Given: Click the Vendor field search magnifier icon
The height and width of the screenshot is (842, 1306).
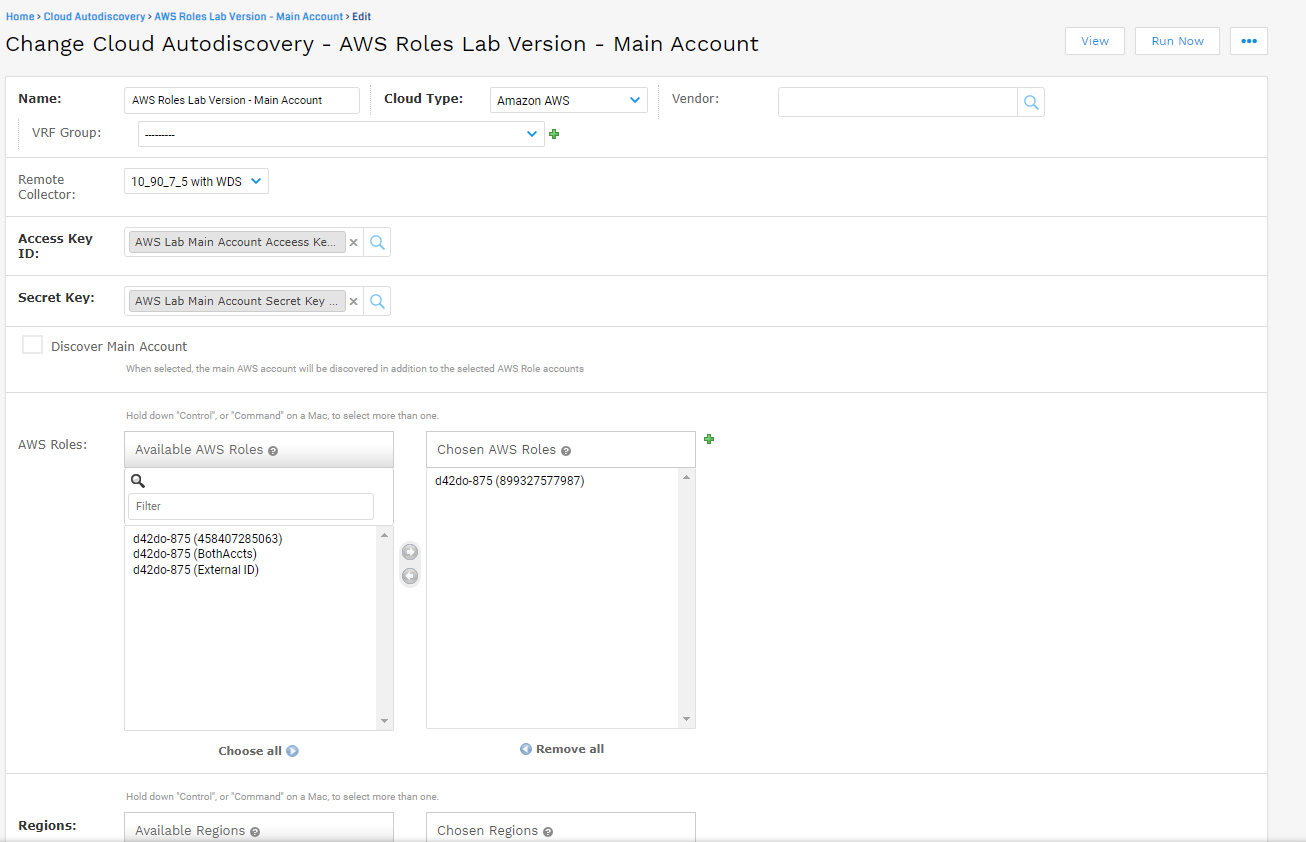Looking at the screenshot, I should (x=1031, y=101).
